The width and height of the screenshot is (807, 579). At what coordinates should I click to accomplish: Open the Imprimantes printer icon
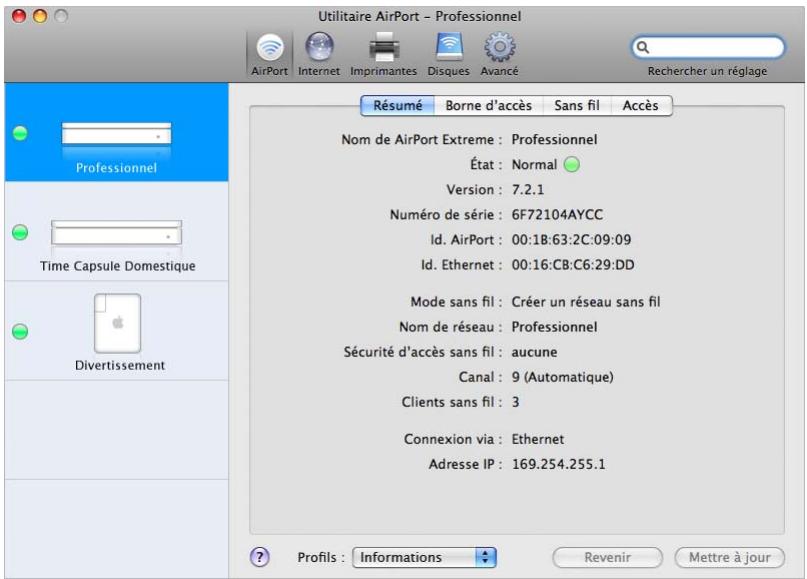pos(384,47)
